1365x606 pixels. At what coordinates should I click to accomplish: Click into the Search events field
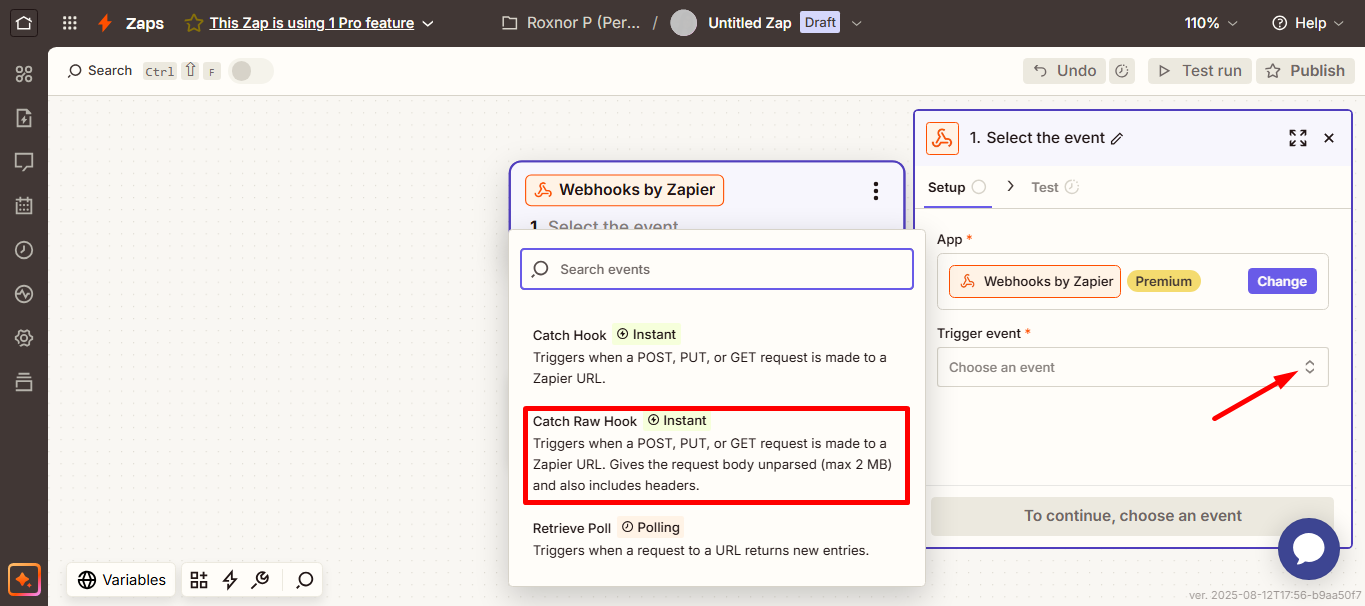pyautogui.click(x=717, y=269)
